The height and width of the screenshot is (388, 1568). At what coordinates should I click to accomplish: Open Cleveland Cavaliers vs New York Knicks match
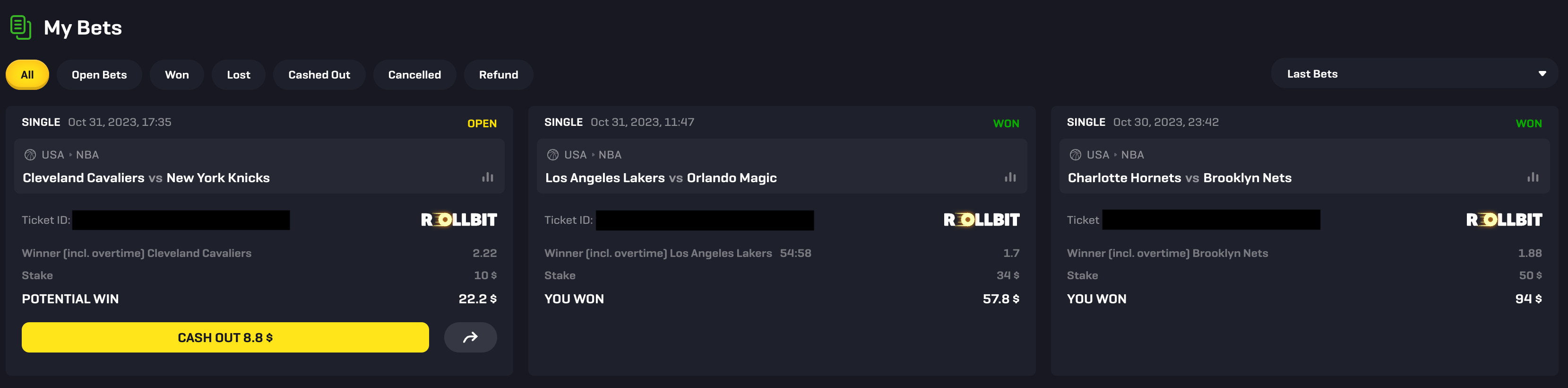(x=146, y=178)
